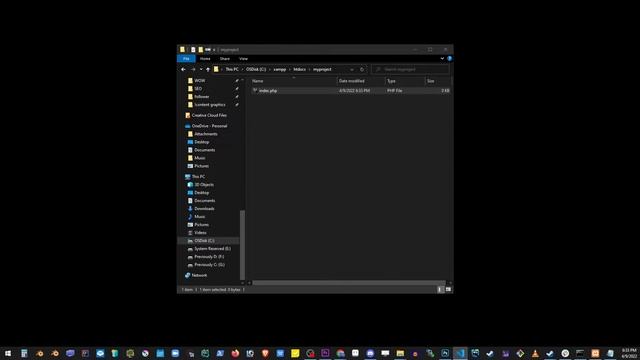Open the blue Help icon
Image resolution: width=640 pixels, height=360 pixels.
449,59
